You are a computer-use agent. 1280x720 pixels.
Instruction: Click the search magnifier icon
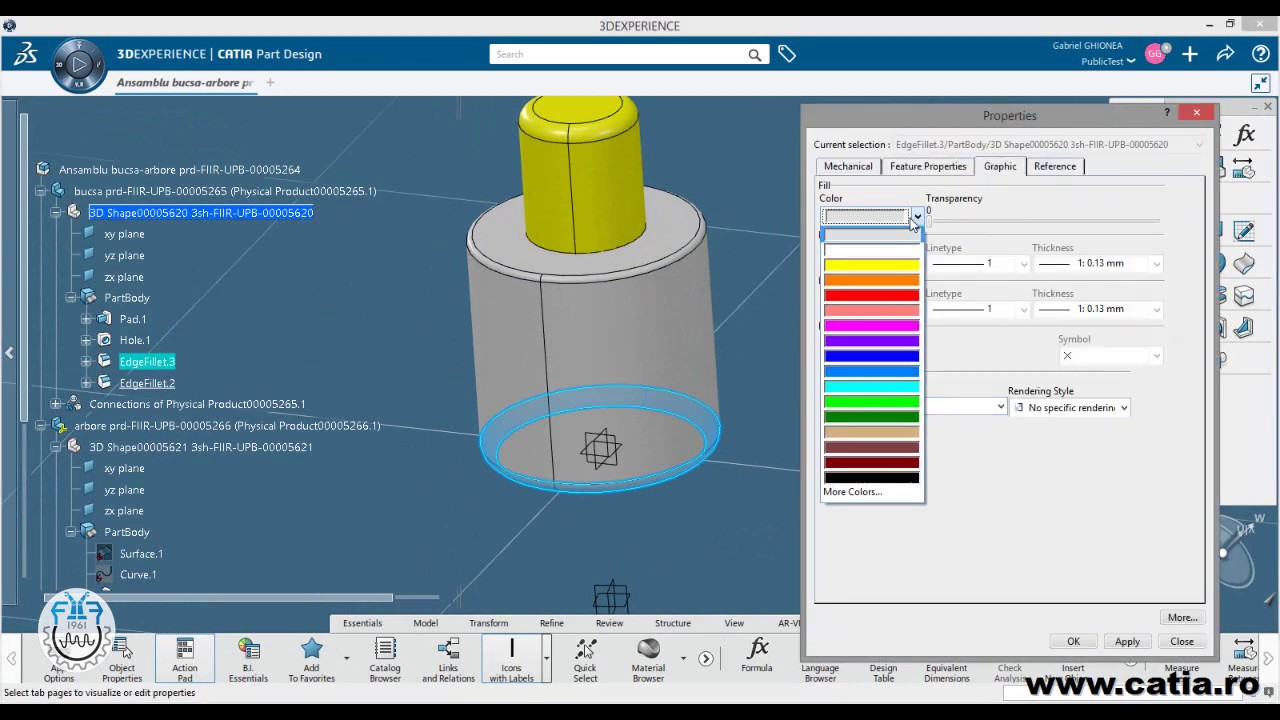(x=755, y=55)
